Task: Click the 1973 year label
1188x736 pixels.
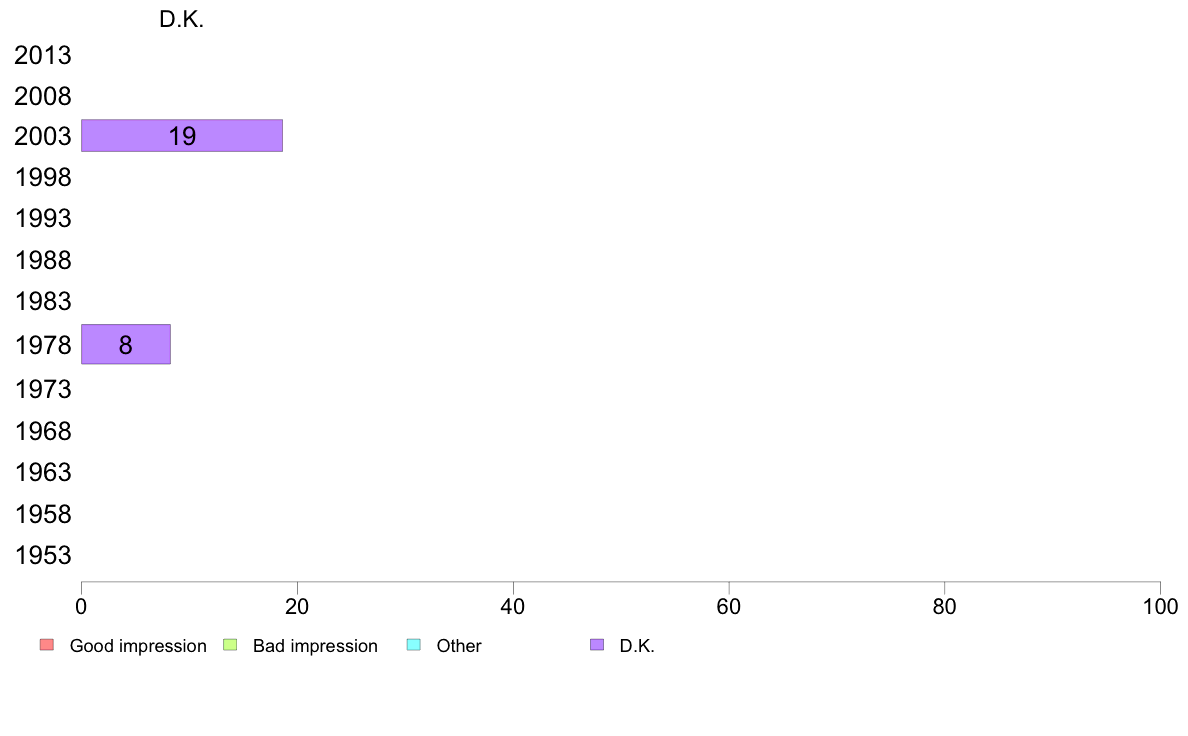Action: click(42, 389)
